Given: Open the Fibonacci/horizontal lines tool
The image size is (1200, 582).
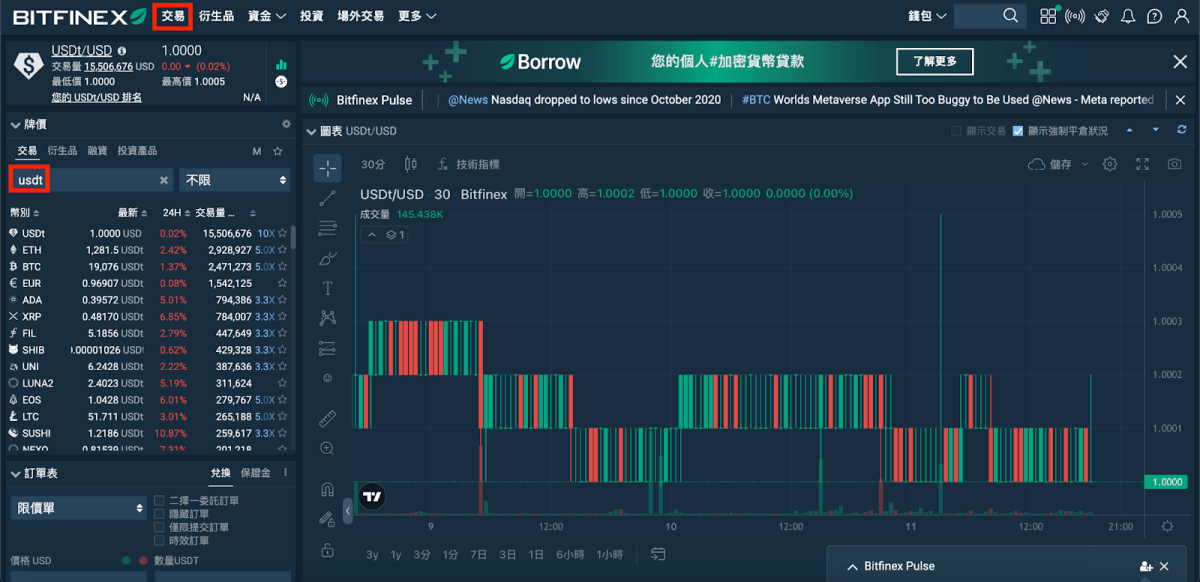Looking at the screenshot, I should coord(327,228).
